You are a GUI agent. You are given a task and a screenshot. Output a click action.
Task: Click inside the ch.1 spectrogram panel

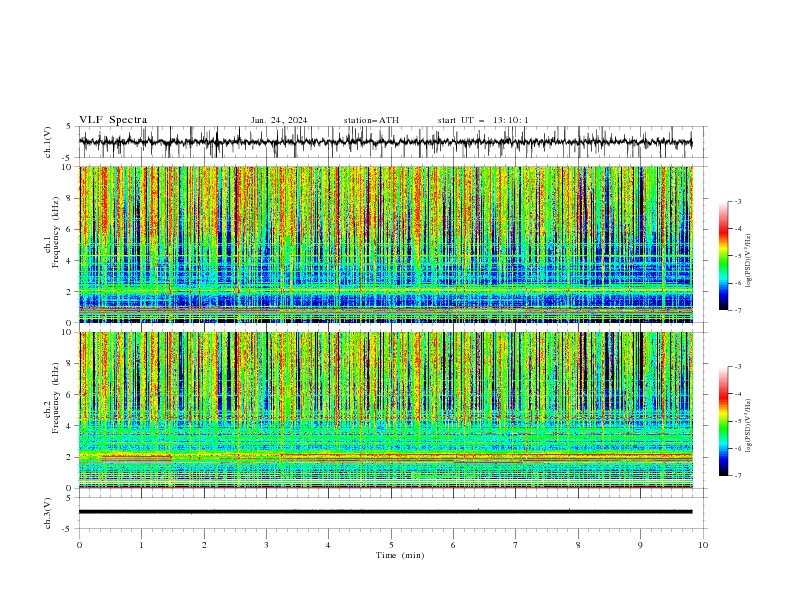[386, 244]
